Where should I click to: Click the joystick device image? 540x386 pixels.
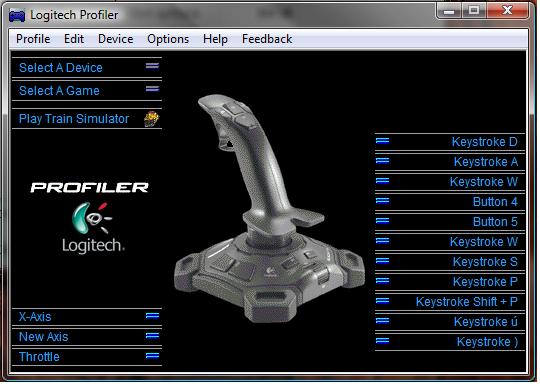[x=269, y=208]
